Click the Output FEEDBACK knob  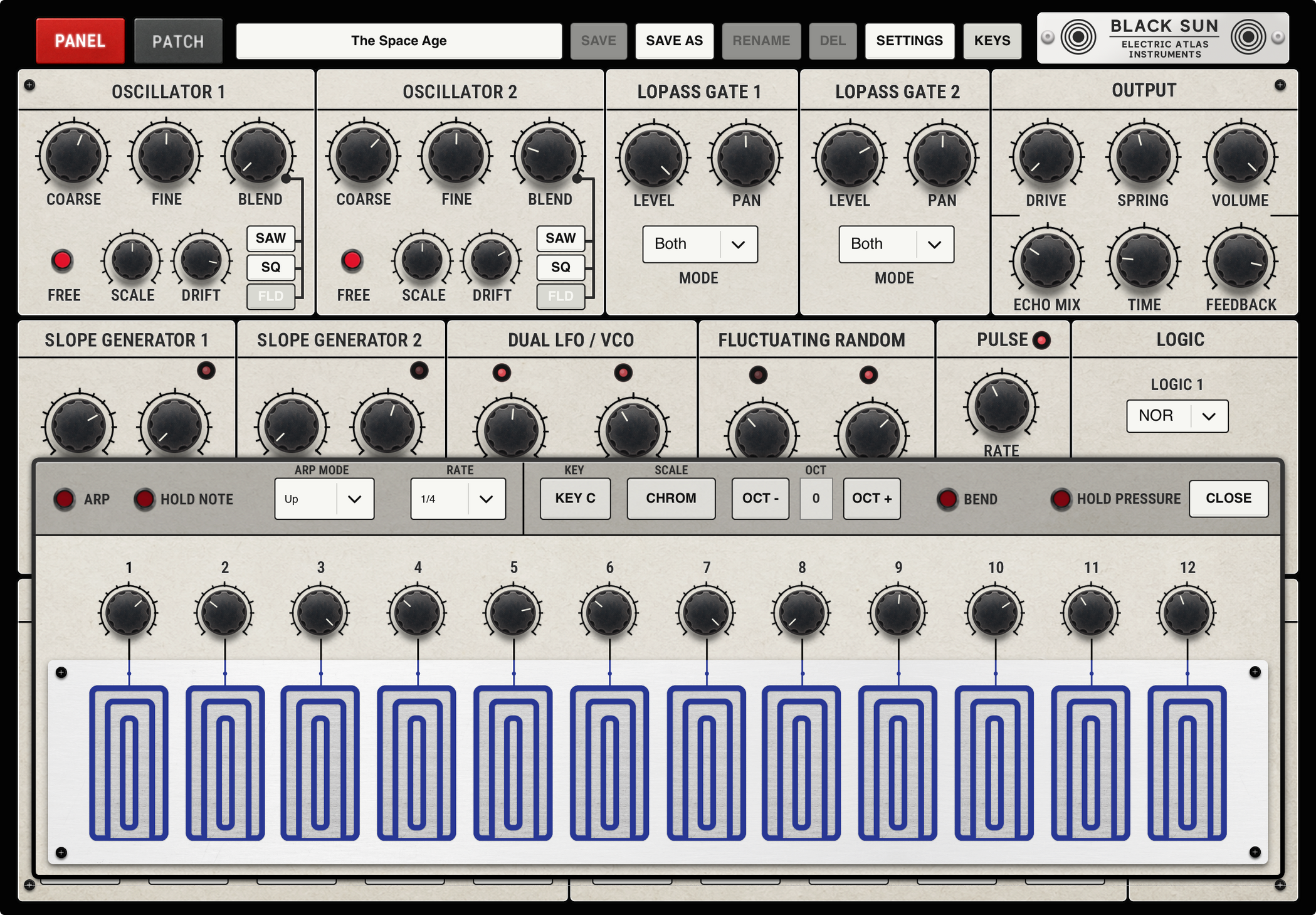[1240, 261]
